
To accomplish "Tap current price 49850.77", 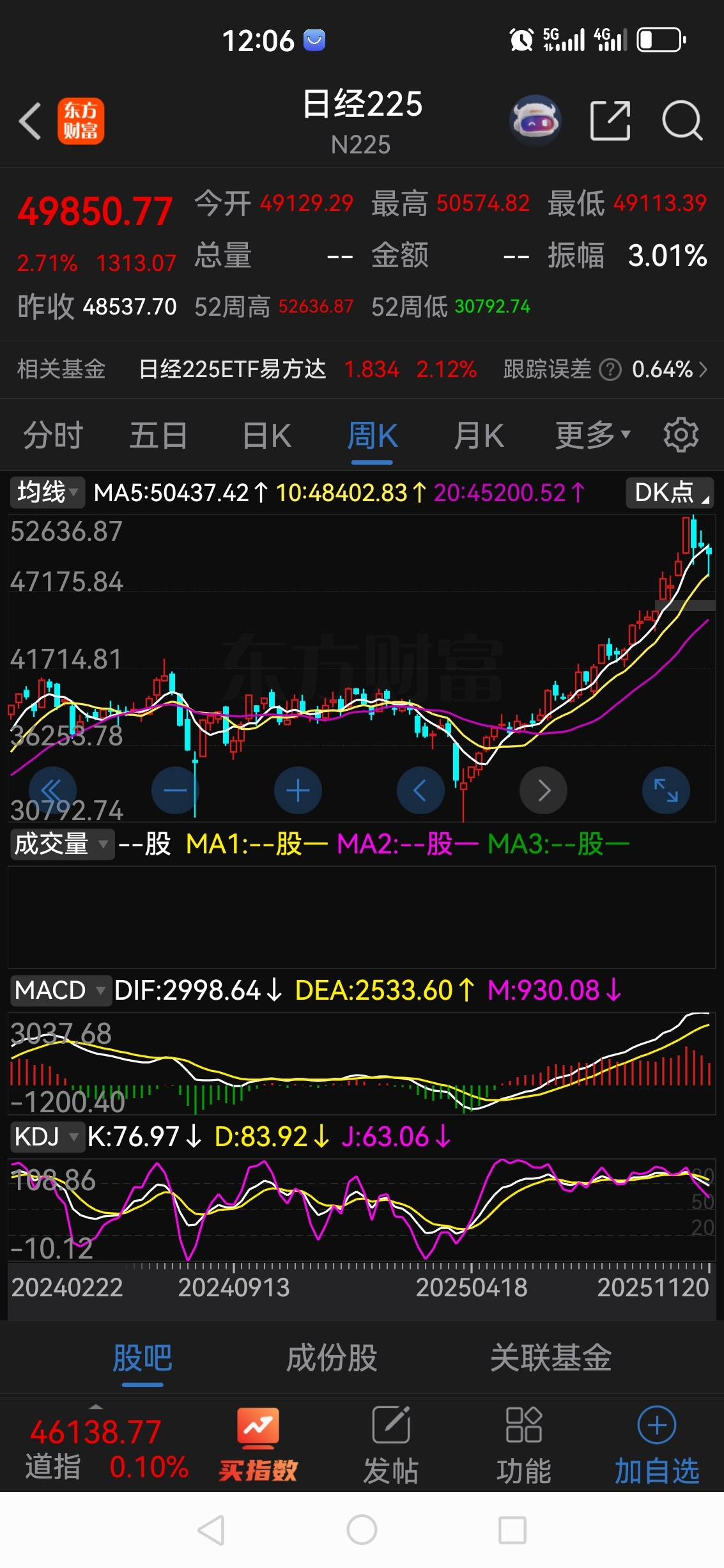I will click(95, 212).
